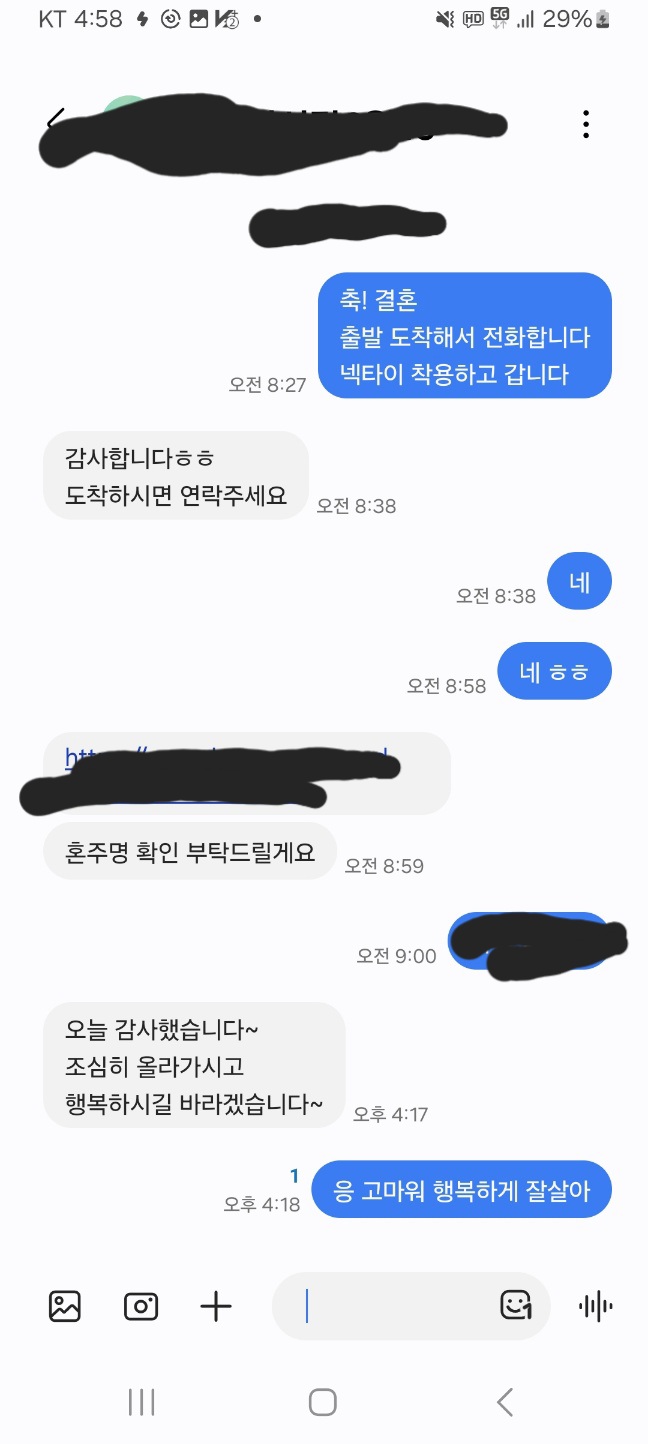
Task: Tap the battery percentage in status bar
Action: click(568, 18)
